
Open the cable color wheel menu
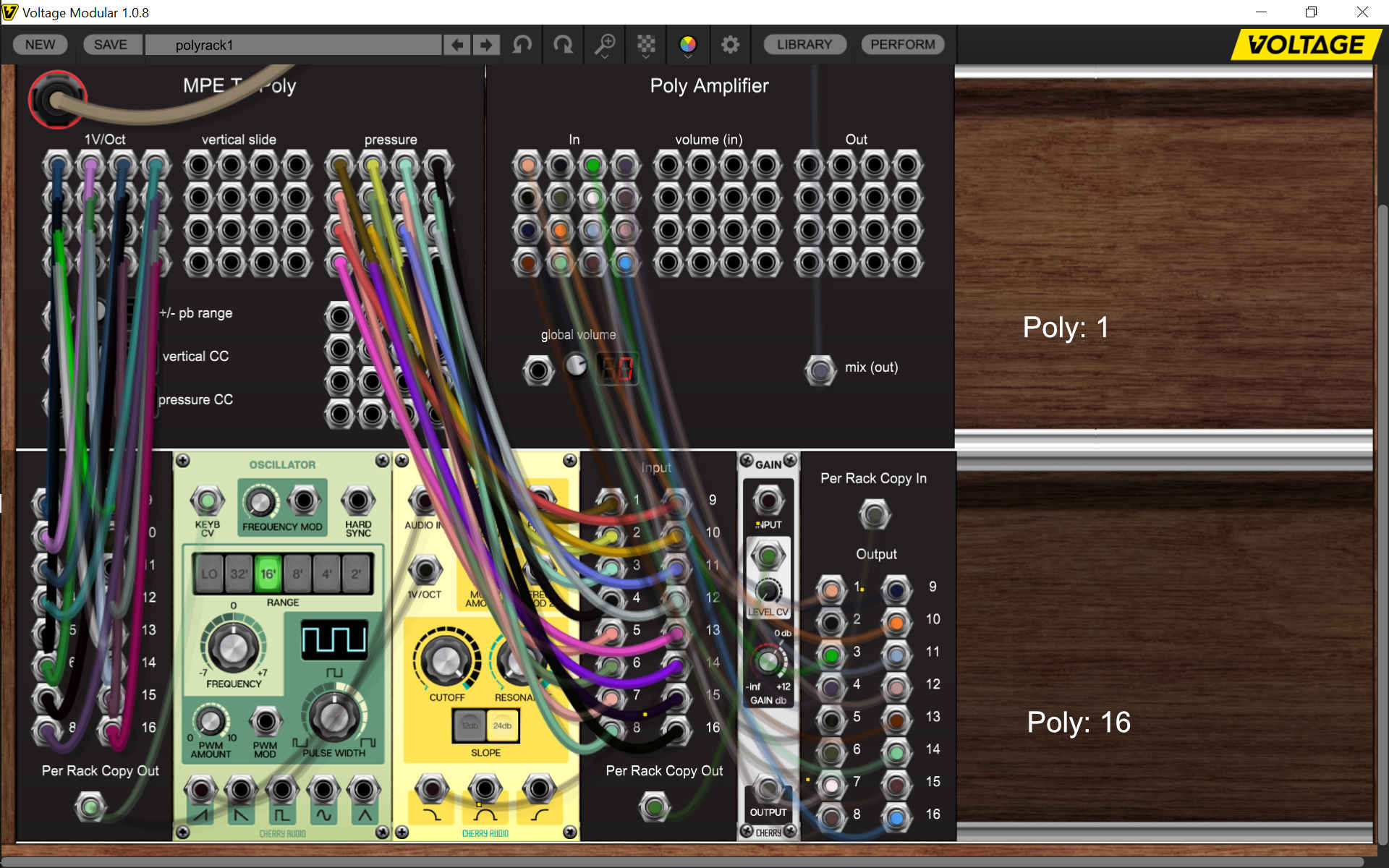coord(688,45)
